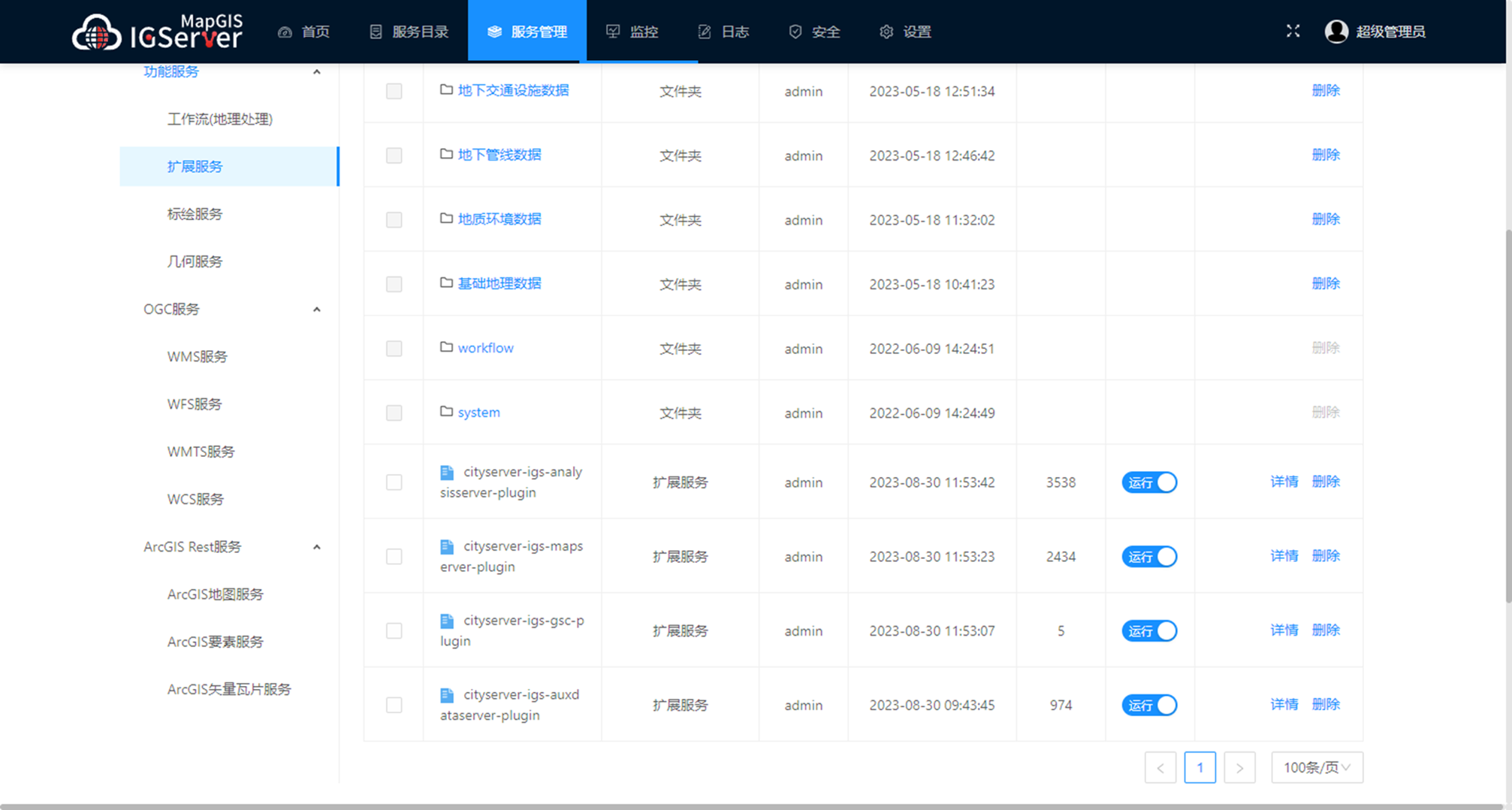
Task: Click the monitor icon beside 监控
Action: [x=613, y=32]
